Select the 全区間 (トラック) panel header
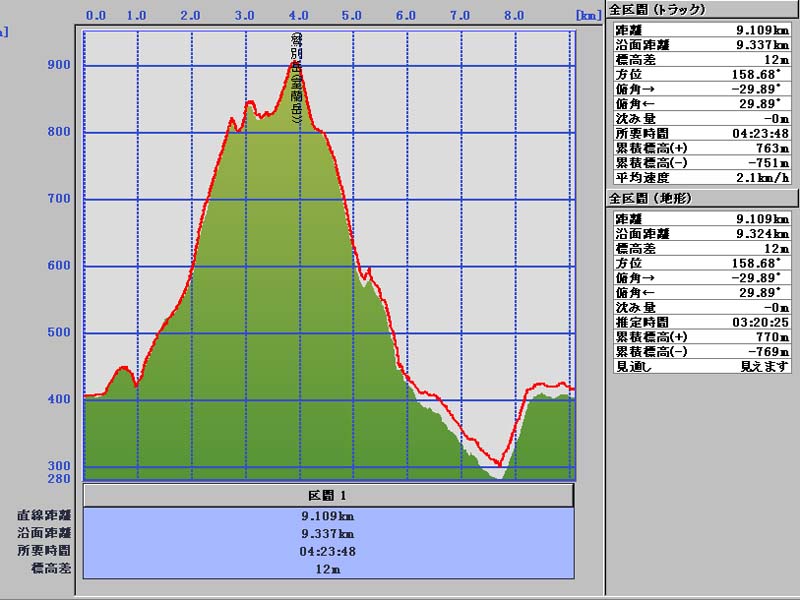The height and width of the screenshot is (600, 800). [x=657, y=10]
